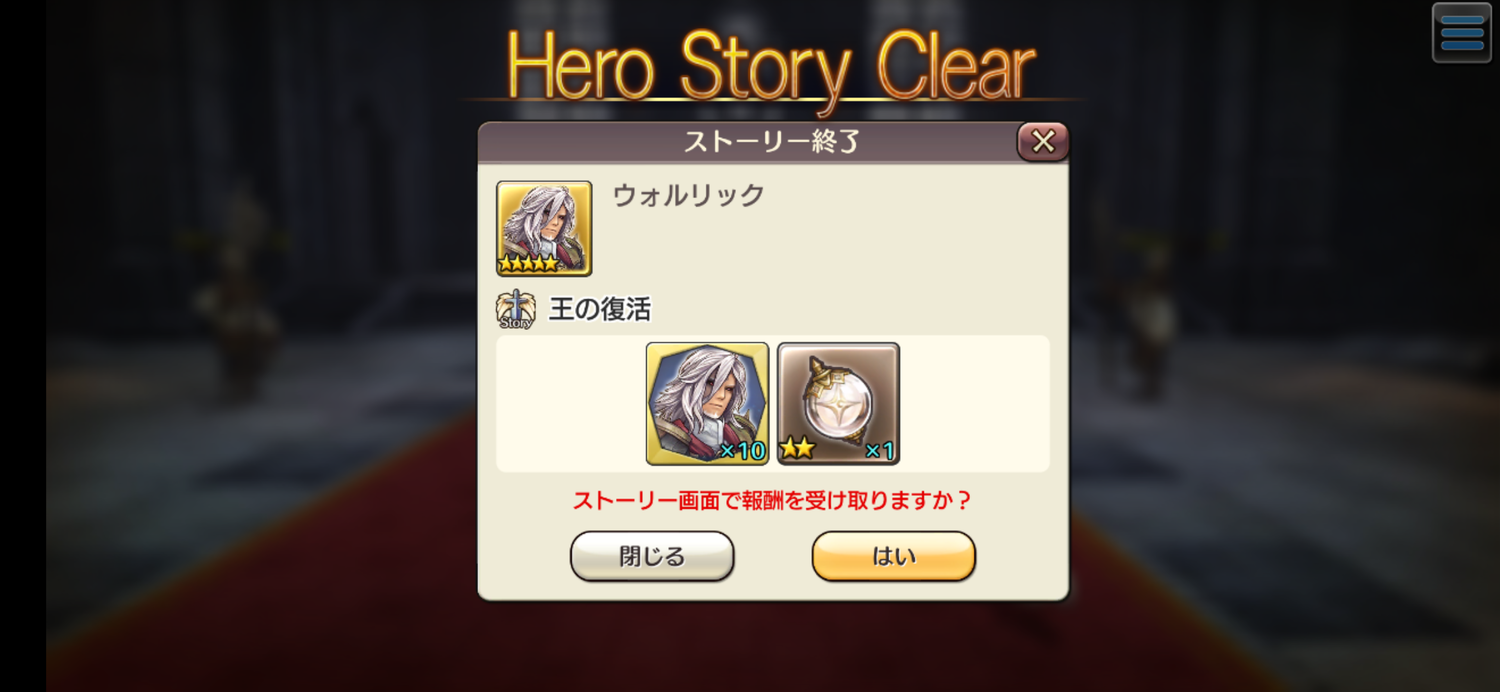The width and height of the screenshot is (1500, 692).
Task: Close the ストーリー終了 dialog with X
Action: 1043,142
